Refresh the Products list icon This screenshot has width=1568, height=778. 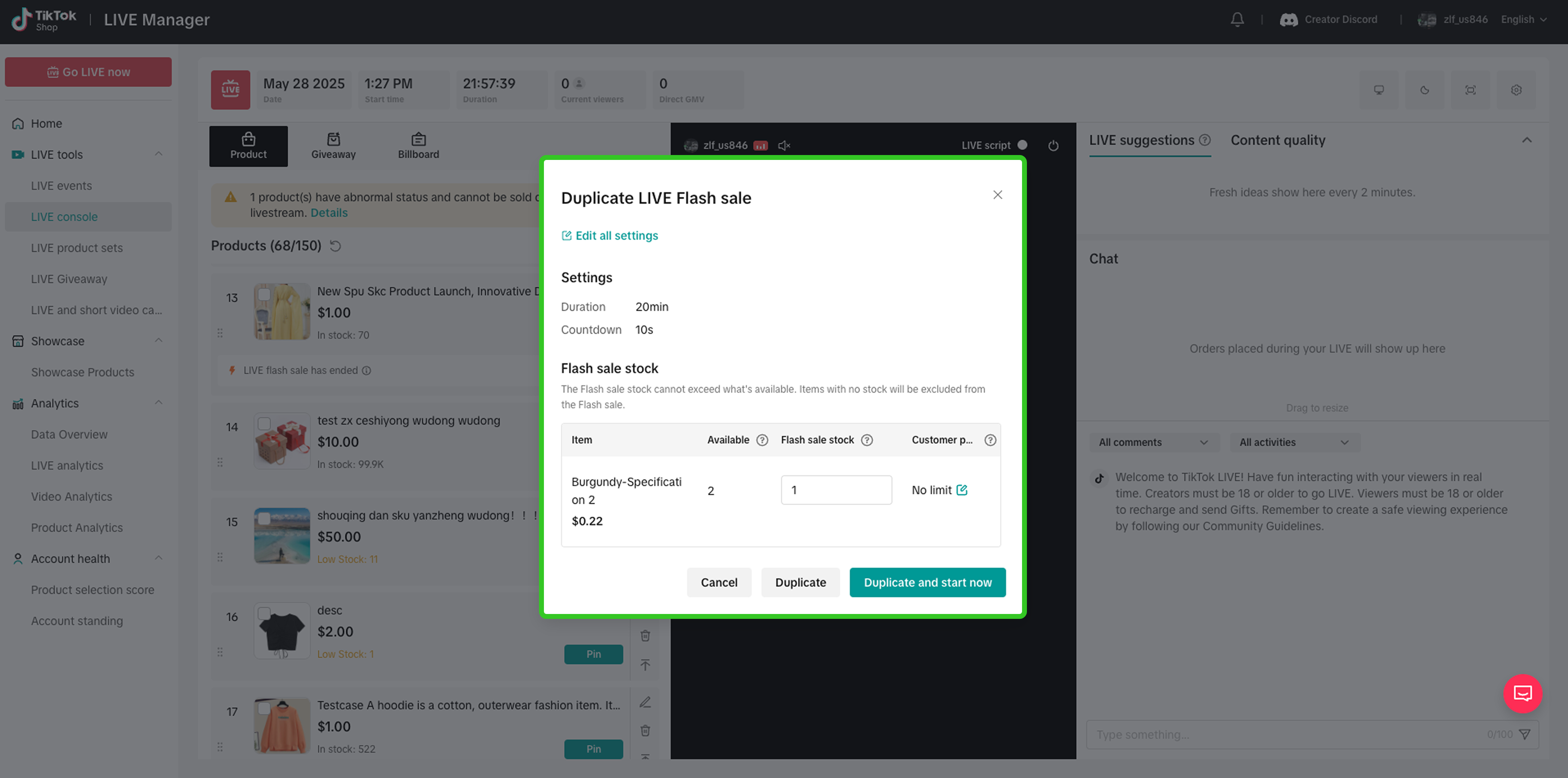pyautogui.click(x=335, y=246)
